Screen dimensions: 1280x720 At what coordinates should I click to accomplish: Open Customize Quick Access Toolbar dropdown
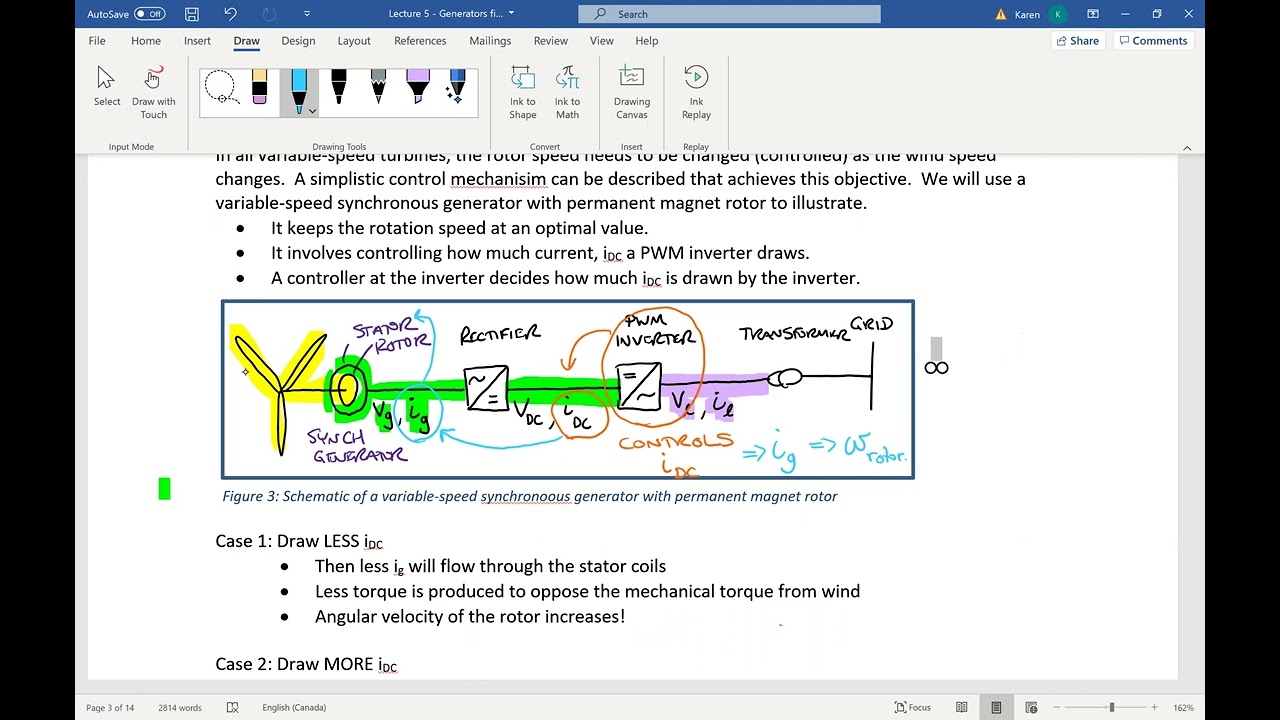pyautogui.click(x=307, y=14)
